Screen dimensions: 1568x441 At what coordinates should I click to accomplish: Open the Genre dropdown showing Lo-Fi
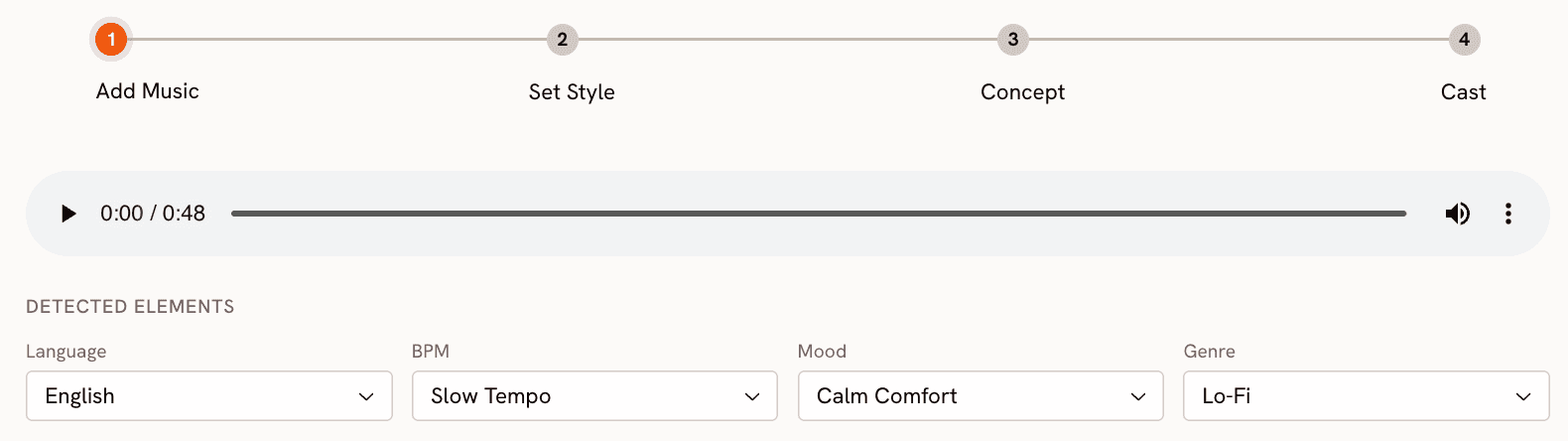pos(1367,396)
